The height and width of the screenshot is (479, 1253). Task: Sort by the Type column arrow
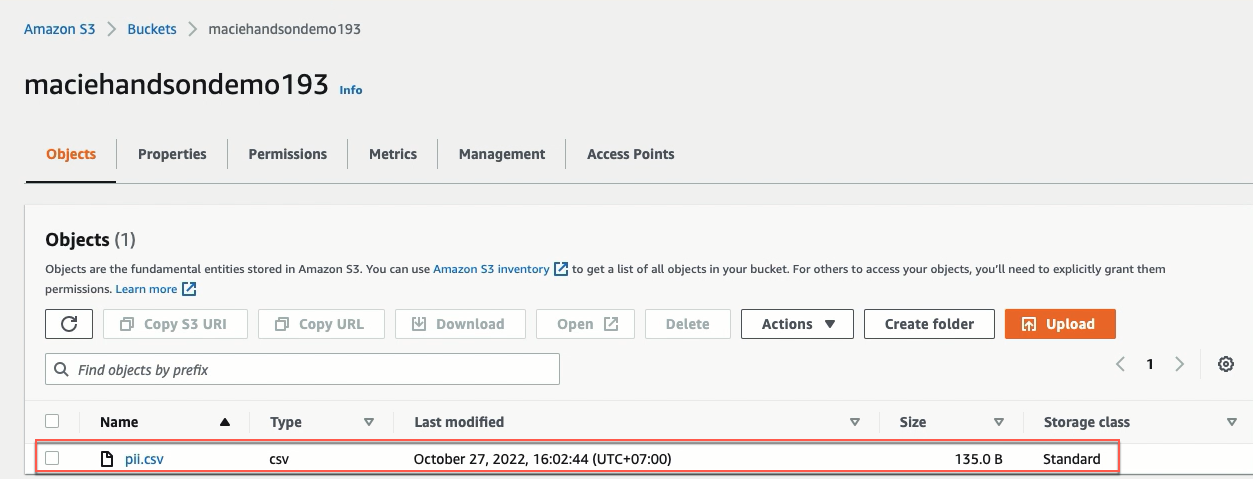[369, 423]
